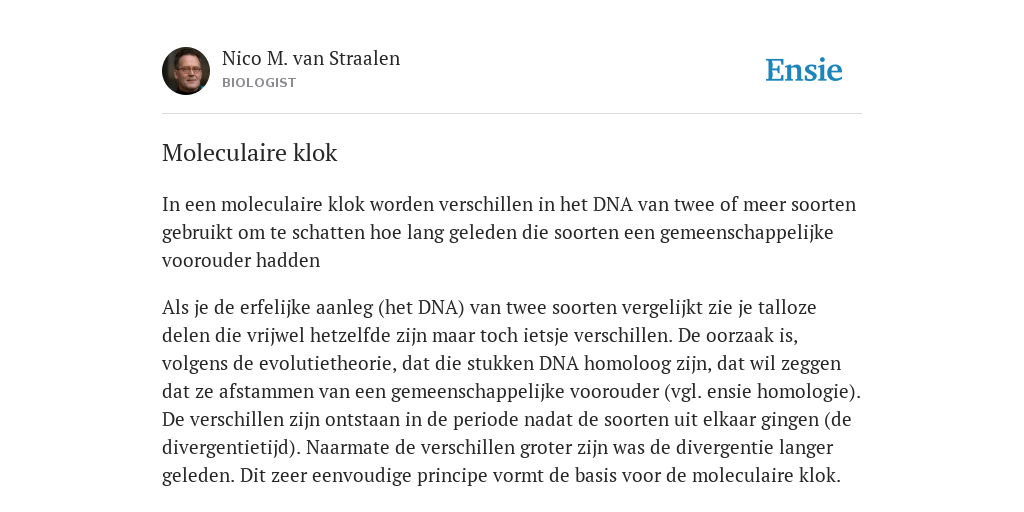Click the word "homoloog" in the paragraph
The image size is (1024, 512).
point(624,363)
